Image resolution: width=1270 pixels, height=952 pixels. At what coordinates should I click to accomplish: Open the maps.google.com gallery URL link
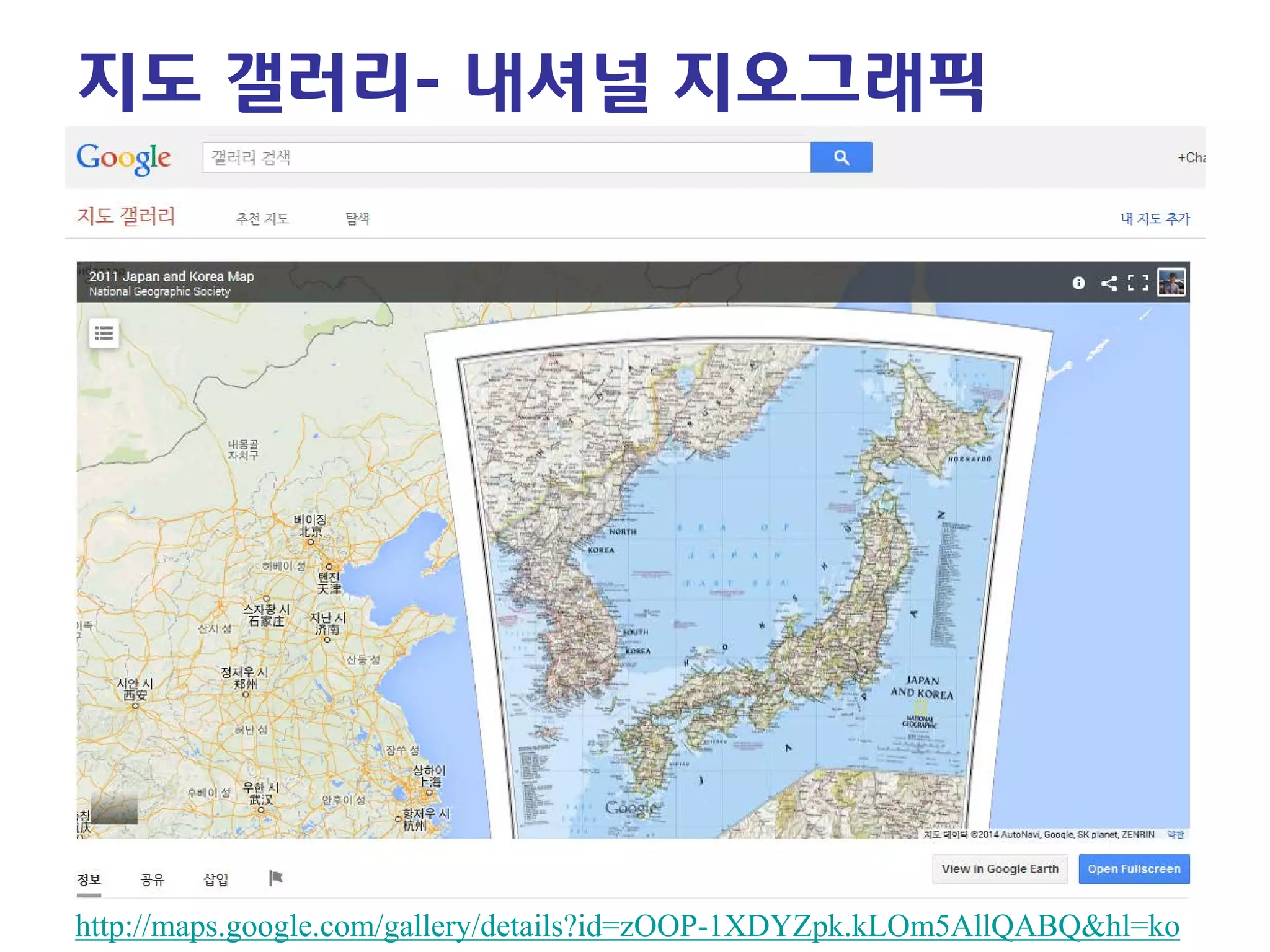pos(626,927)
